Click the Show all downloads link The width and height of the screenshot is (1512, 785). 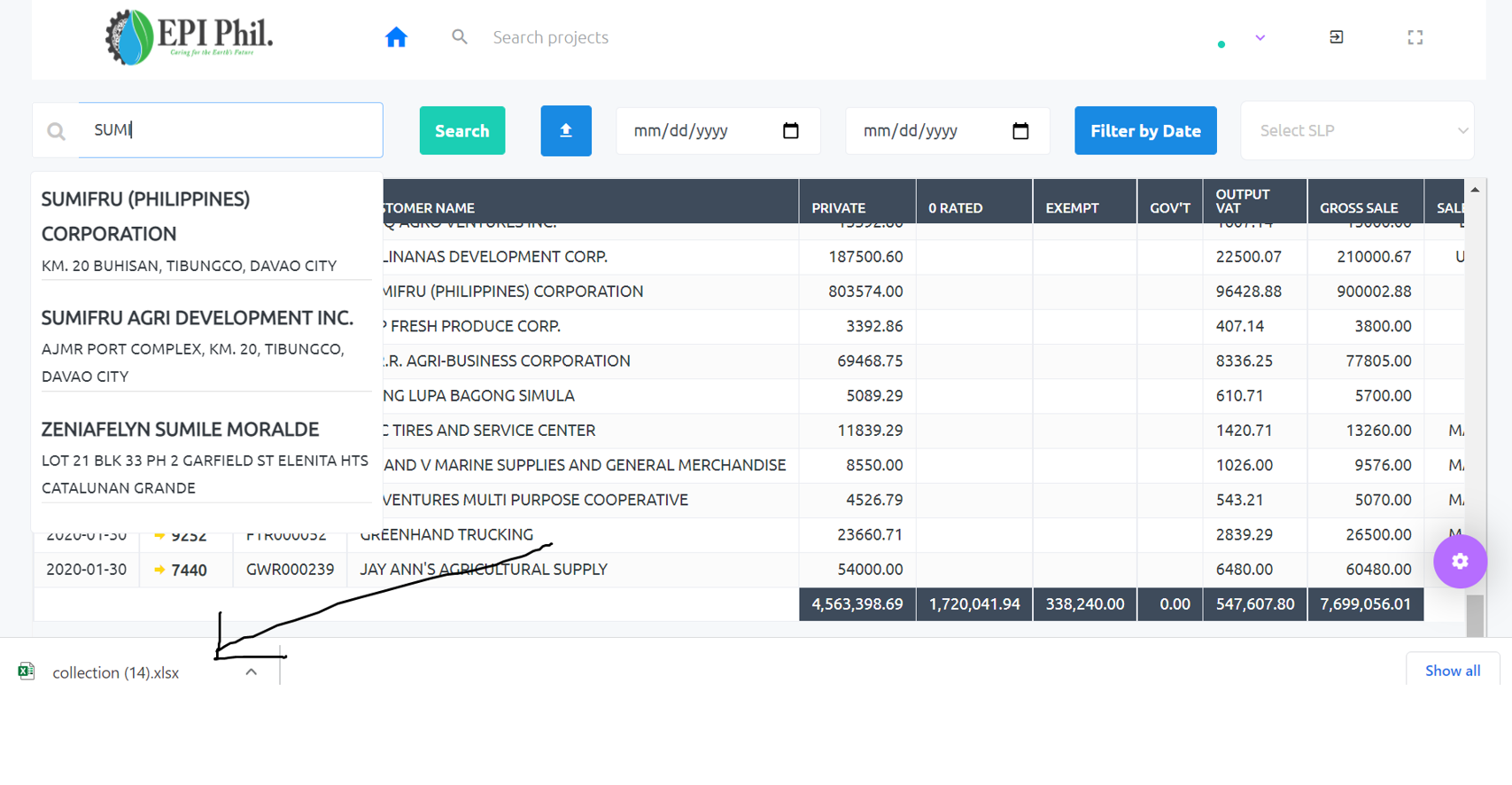(1452, 671)
